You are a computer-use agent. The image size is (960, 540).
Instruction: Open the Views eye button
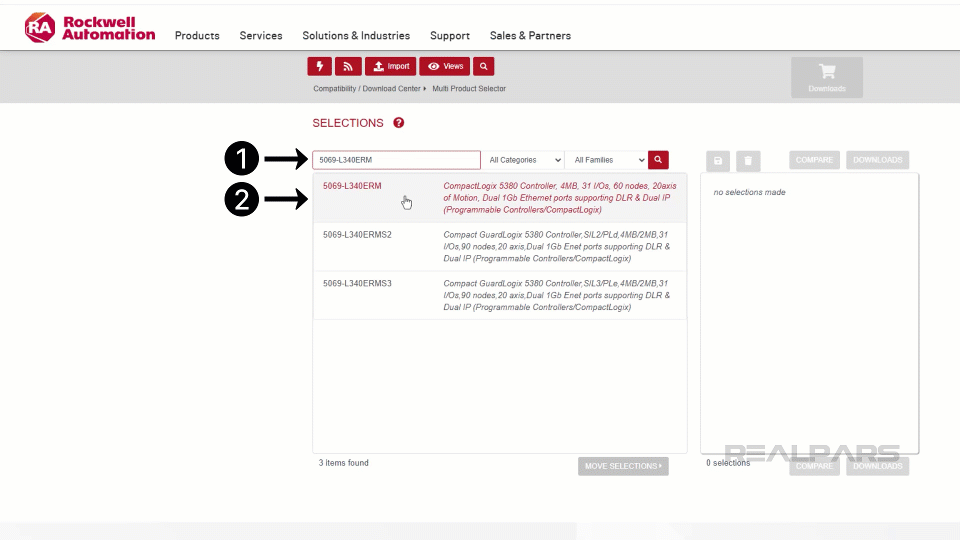444,66
